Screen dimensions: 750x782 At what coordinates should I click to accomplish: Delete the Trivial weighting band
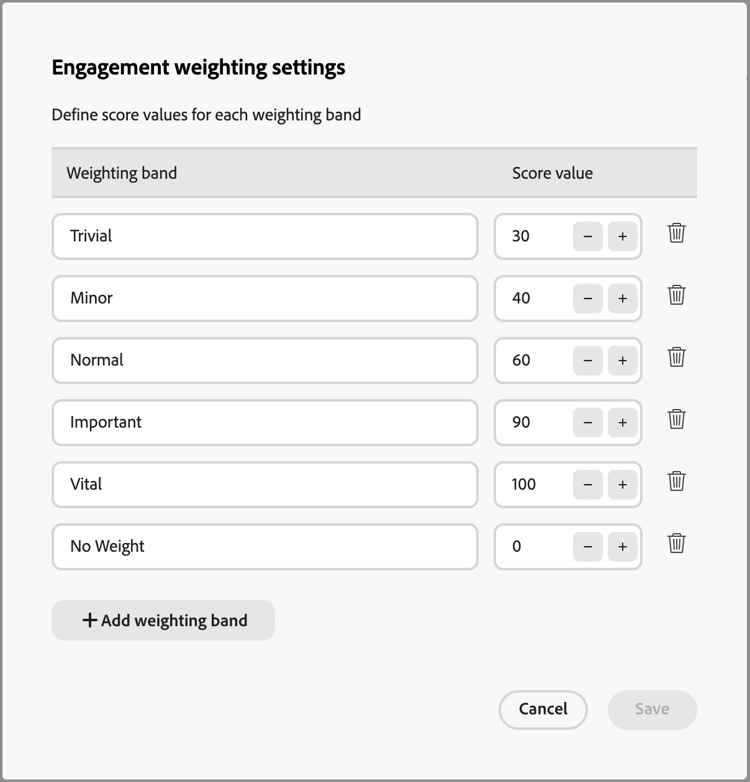coord(677,234)
